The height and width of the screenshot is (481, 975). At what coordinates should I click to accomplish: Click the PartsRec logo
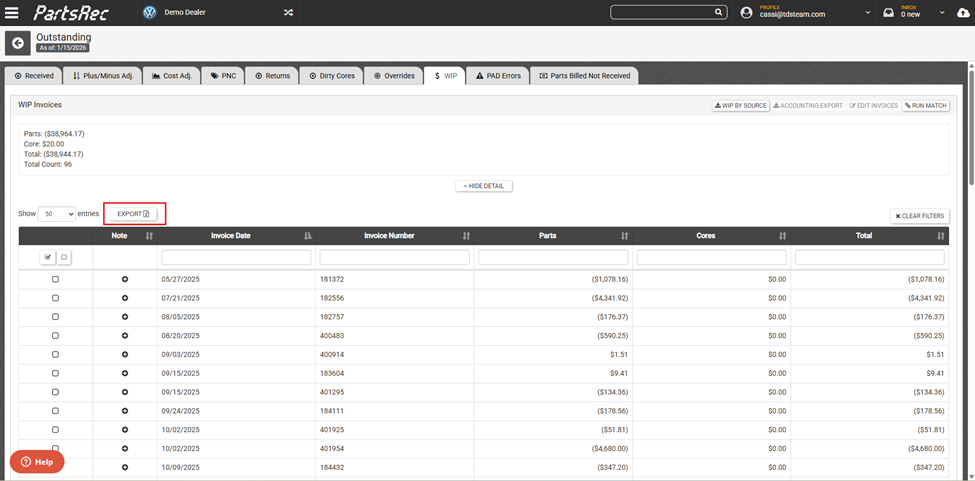(x=71, y=12)
